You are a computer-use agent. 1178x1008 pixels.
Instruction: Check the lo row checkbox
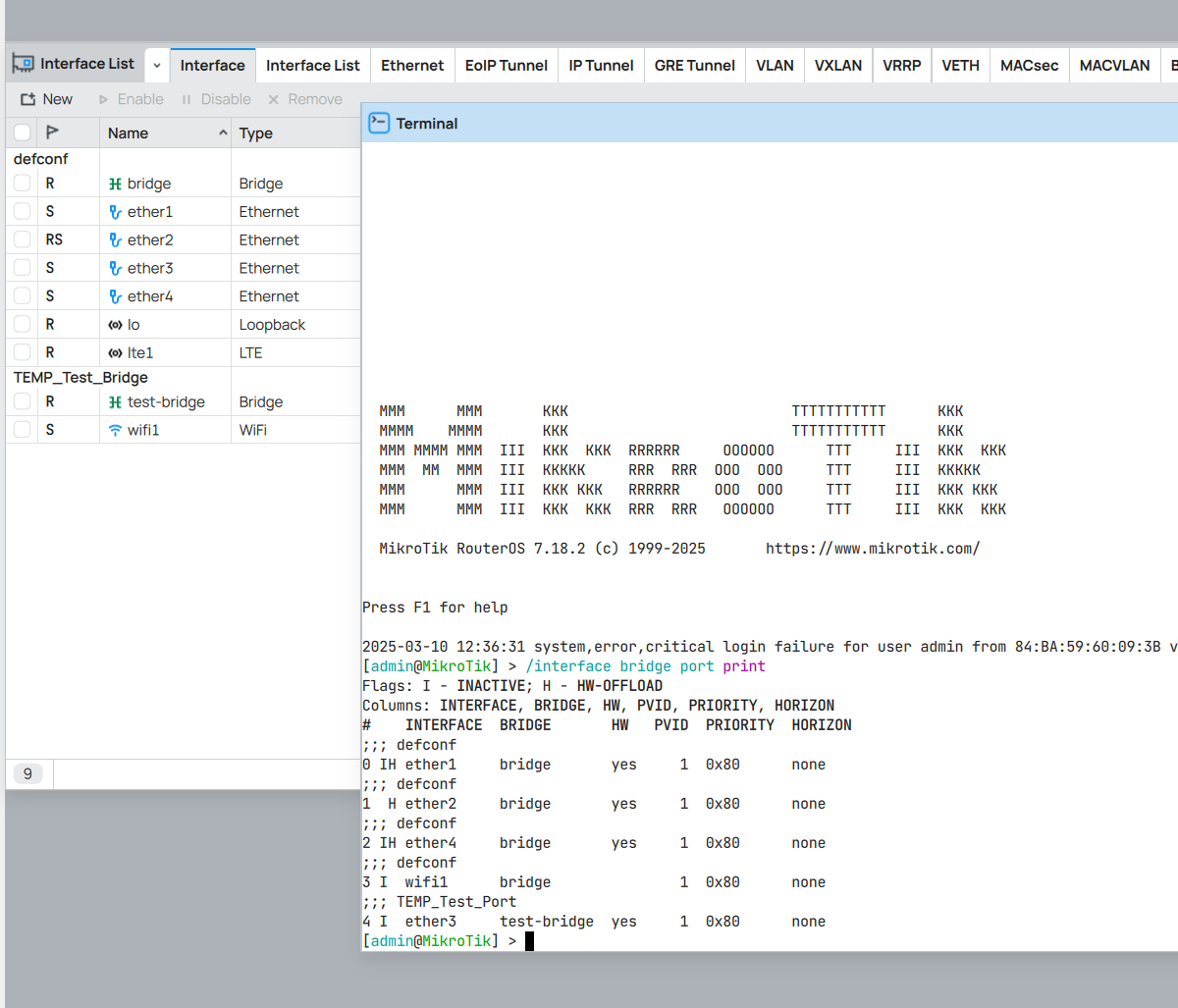(x=23, y=324)
